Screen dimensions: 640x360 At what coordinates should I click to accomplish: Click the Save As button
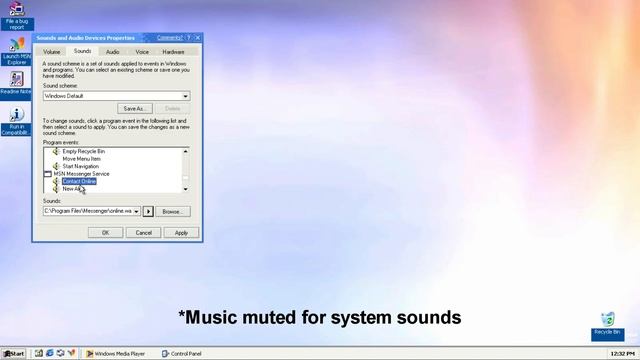point(135,109)
